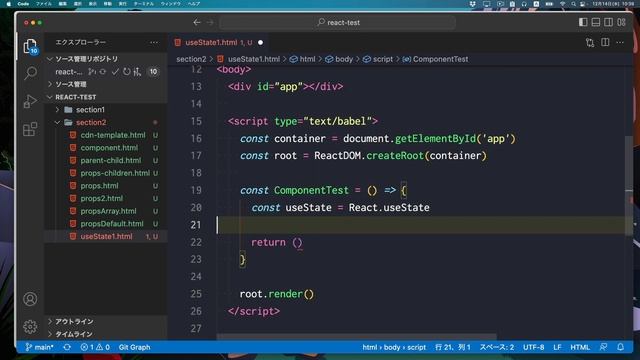The image size is (640, 360).
Task: Open the Extensions view
Action: [x=30, y=129]
